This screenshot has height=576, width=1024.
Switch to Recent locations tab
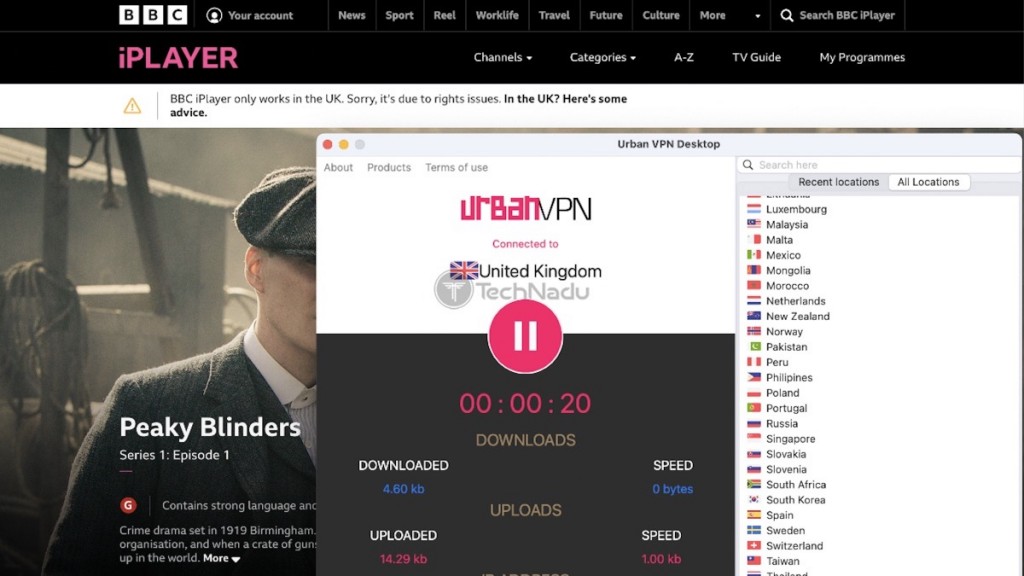pos(839,182)
